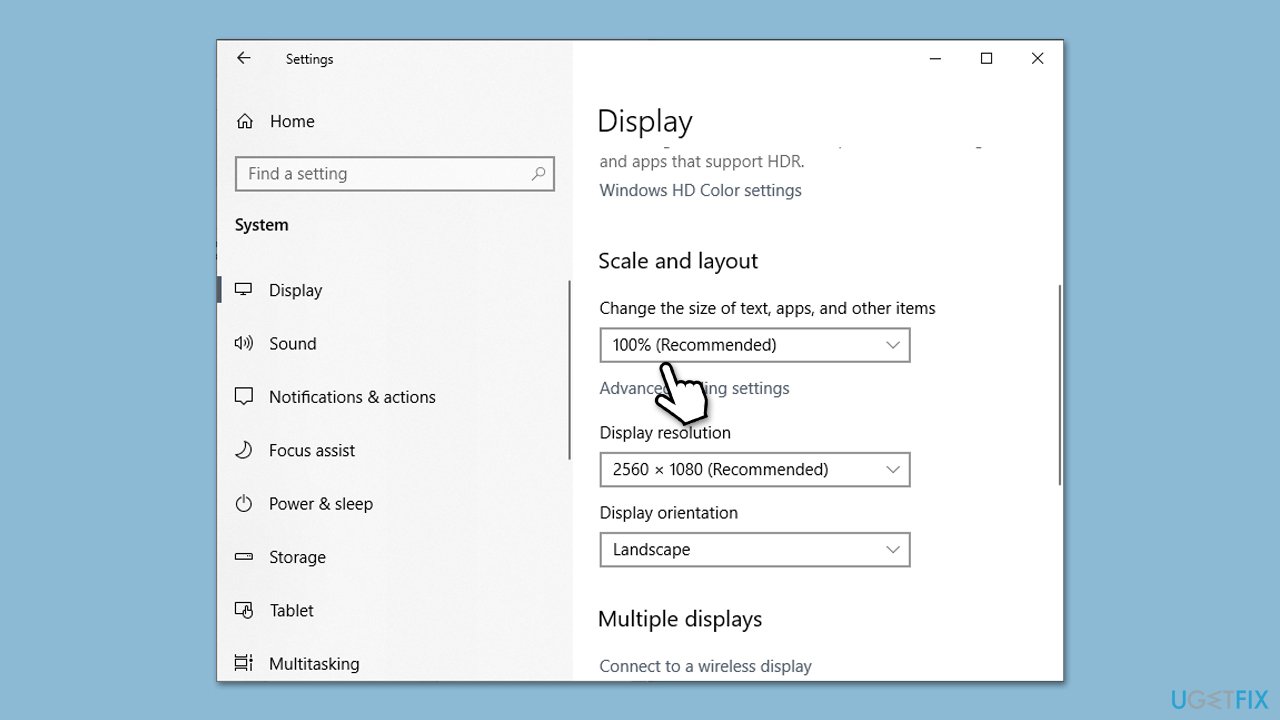The image size is (1280, 720).
Task: Click the Sound speaker icon
Action: pos(243,343)
